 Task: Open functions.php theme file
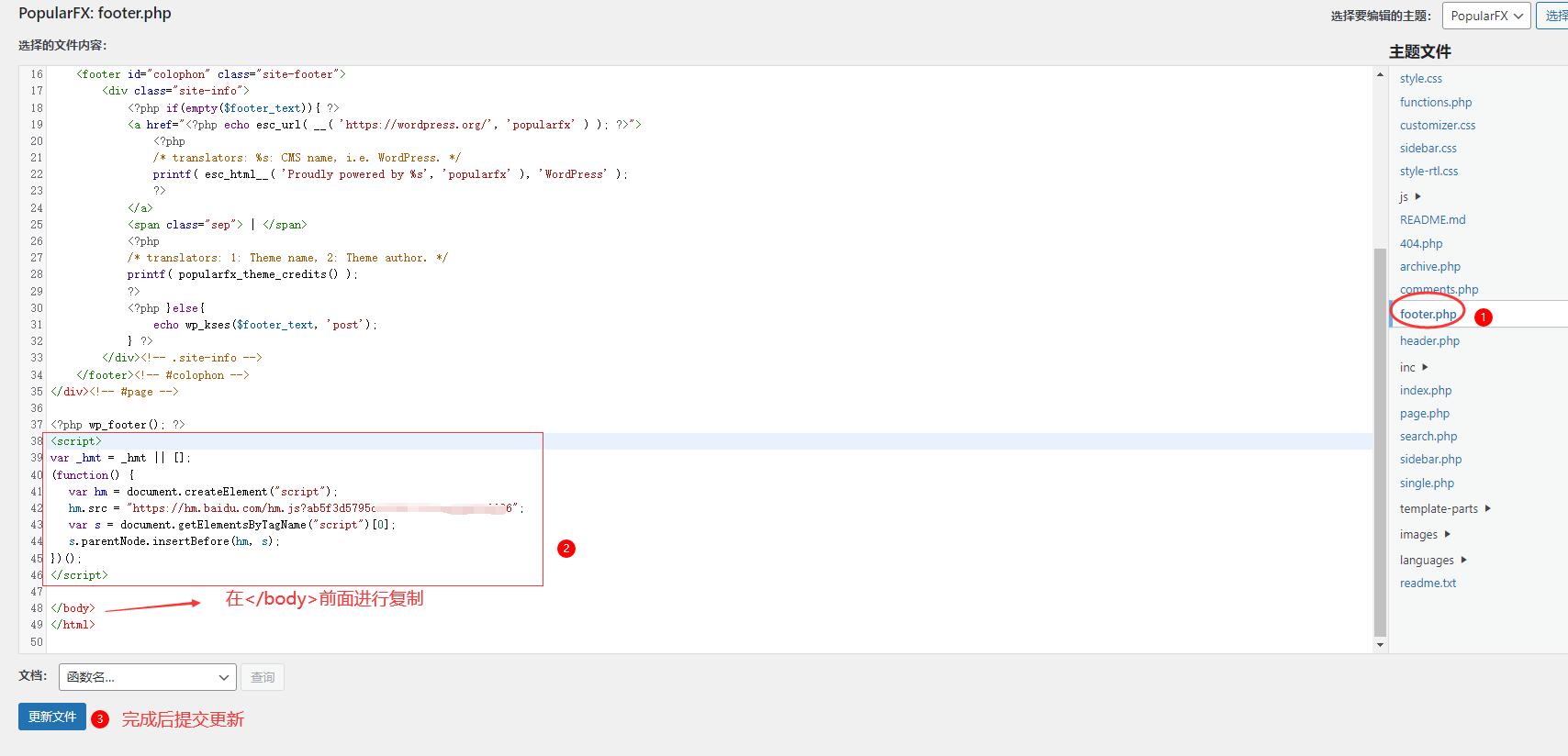point(1435,102)
